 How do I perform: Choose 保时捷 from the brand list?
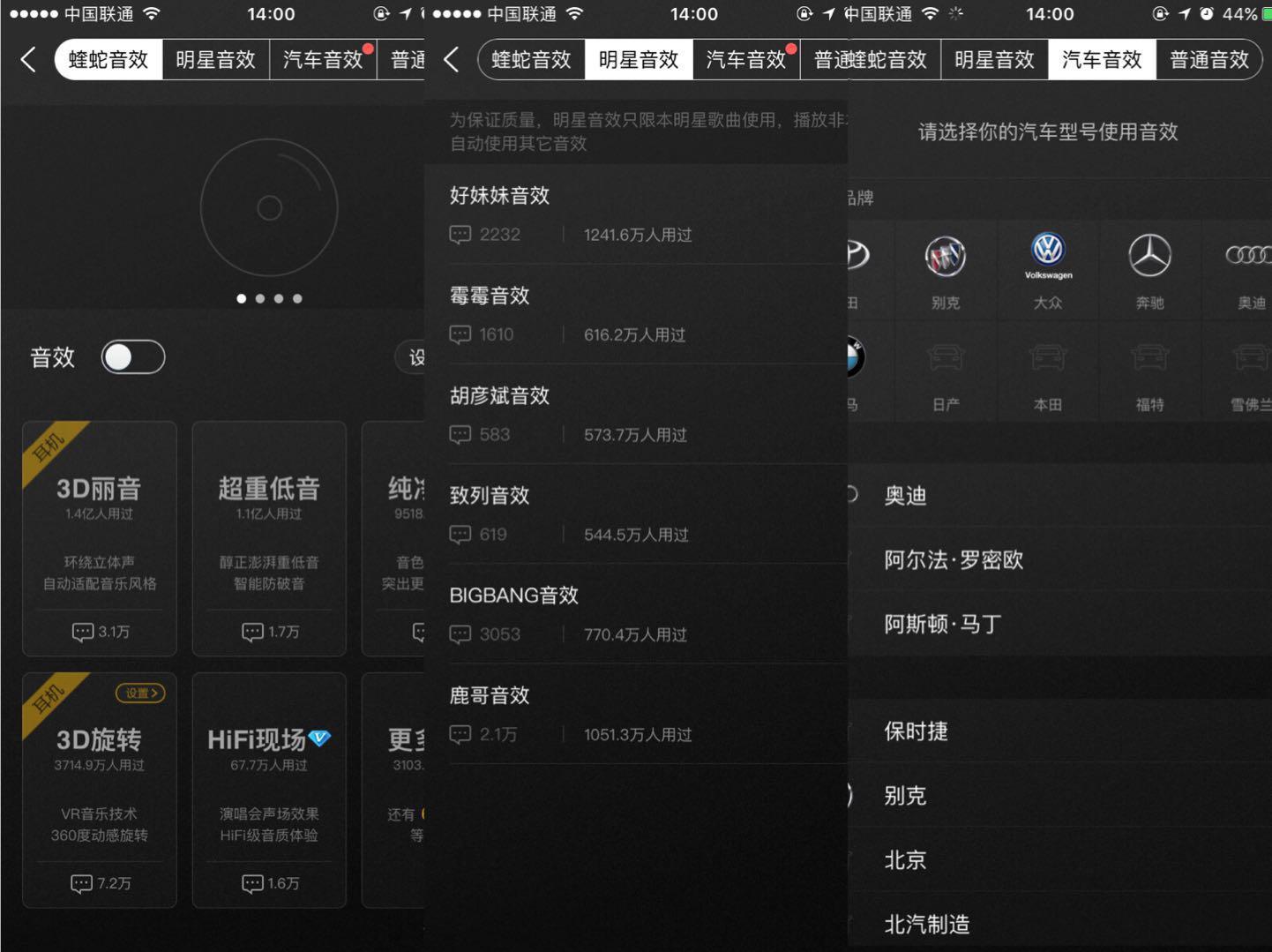coord(916,731)
